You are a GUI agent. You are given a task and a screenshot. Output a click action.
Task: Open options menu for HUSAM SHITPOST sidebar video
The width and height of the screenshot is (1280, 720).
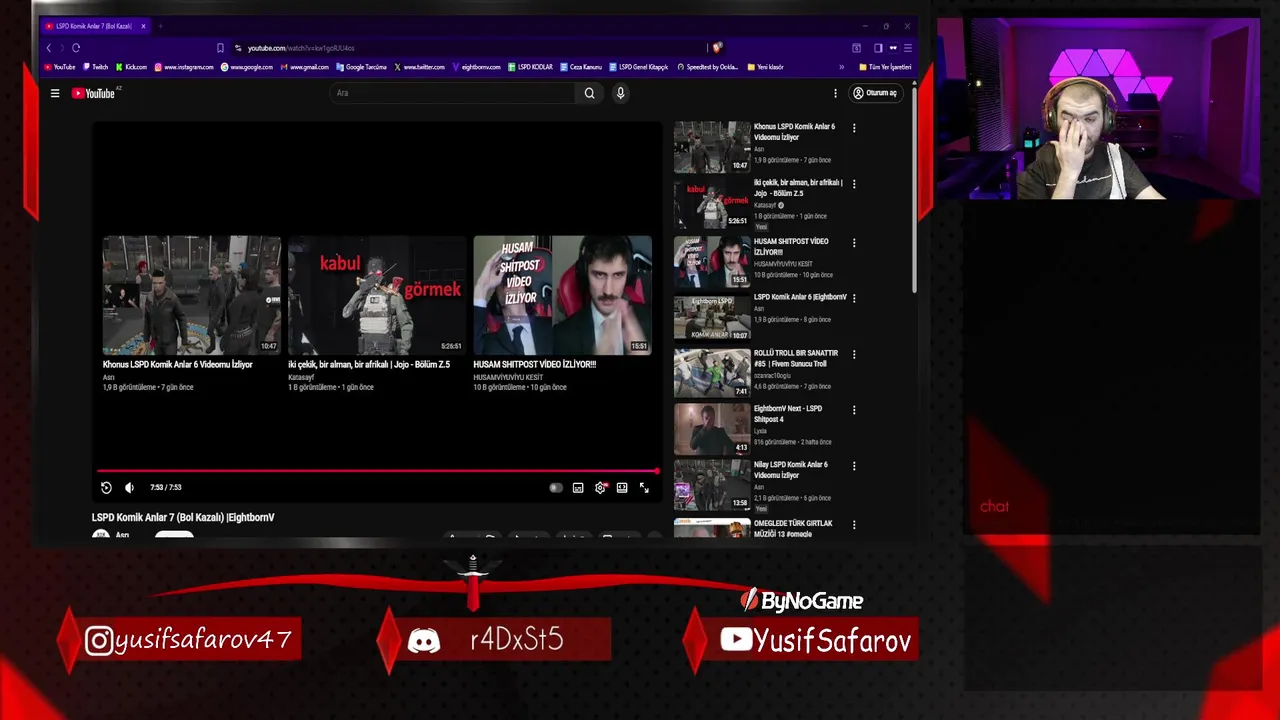(854, 243)
